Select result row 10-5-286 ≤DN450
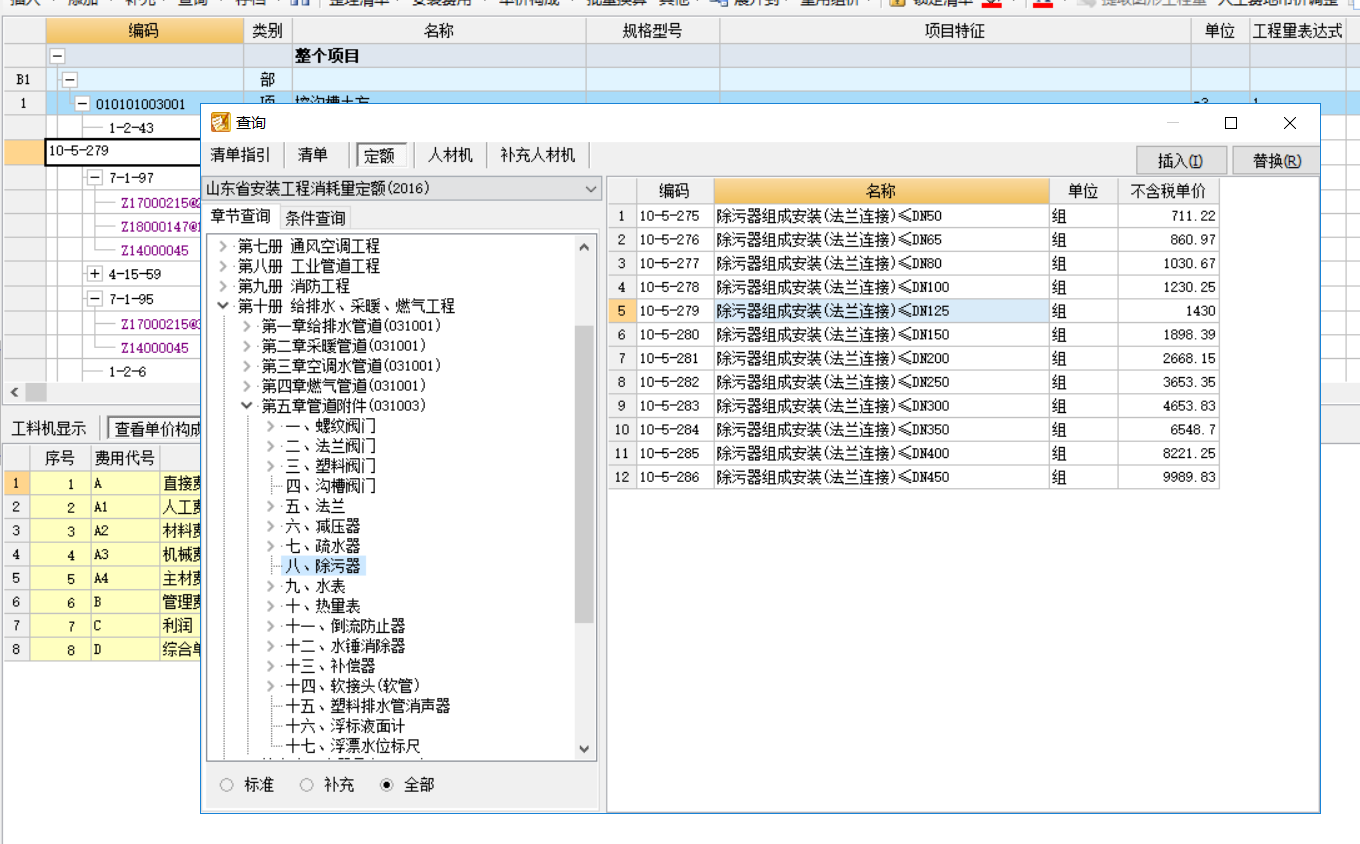The image size is (1360, 844). (x=913, y=477)
